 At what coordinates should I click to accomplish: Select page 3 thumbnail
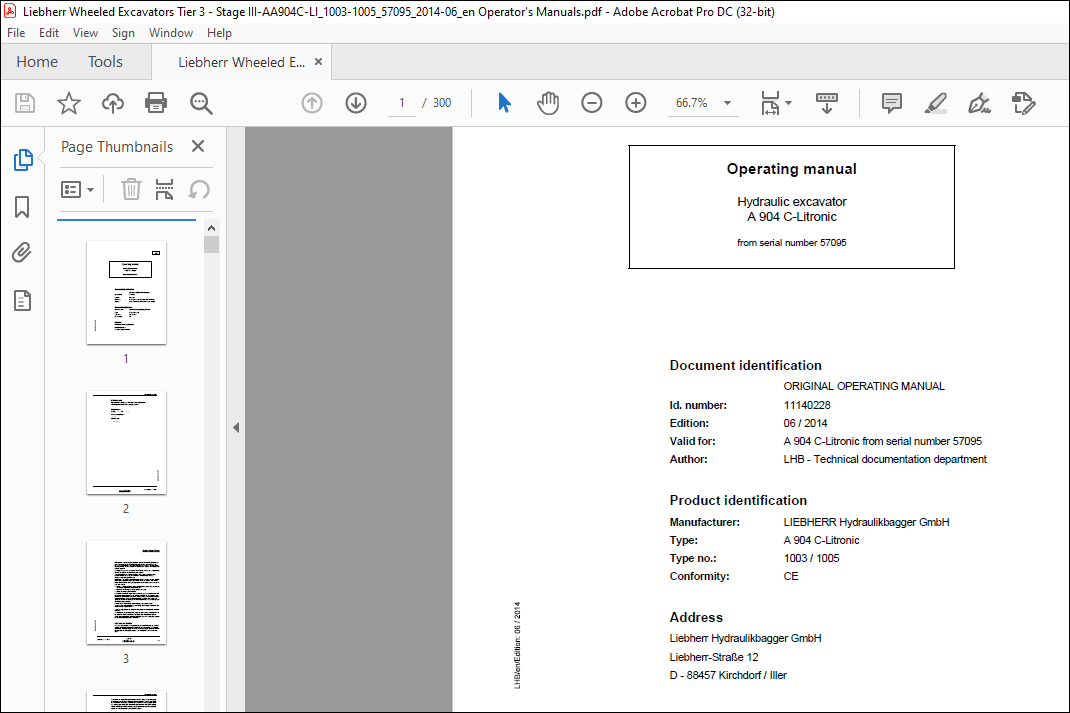point(126,593)
